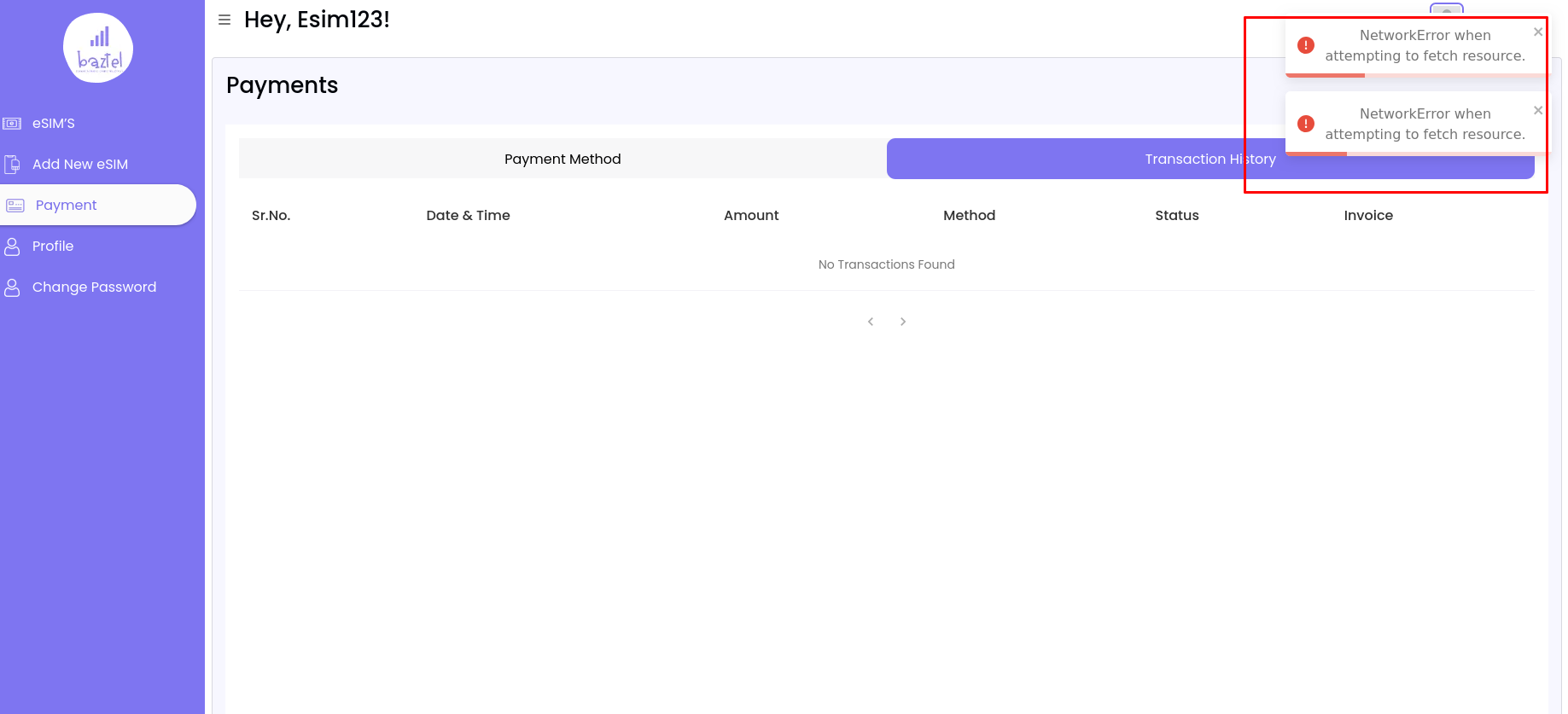This screenshot has height=714, width=1568.
Task: Navigate to Add New eSIM
Action: [x=80, y=165]
